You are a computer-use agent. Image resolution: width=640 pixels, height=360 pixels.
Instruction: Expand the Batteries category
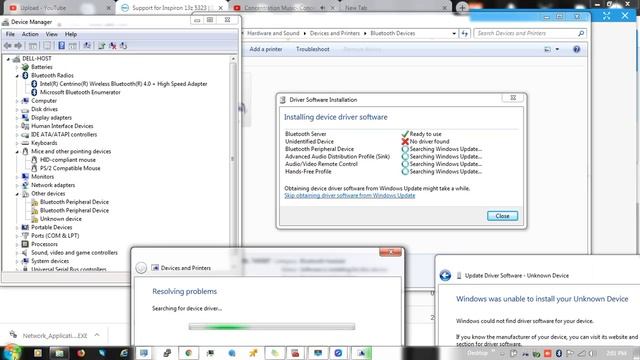(17, 67)
